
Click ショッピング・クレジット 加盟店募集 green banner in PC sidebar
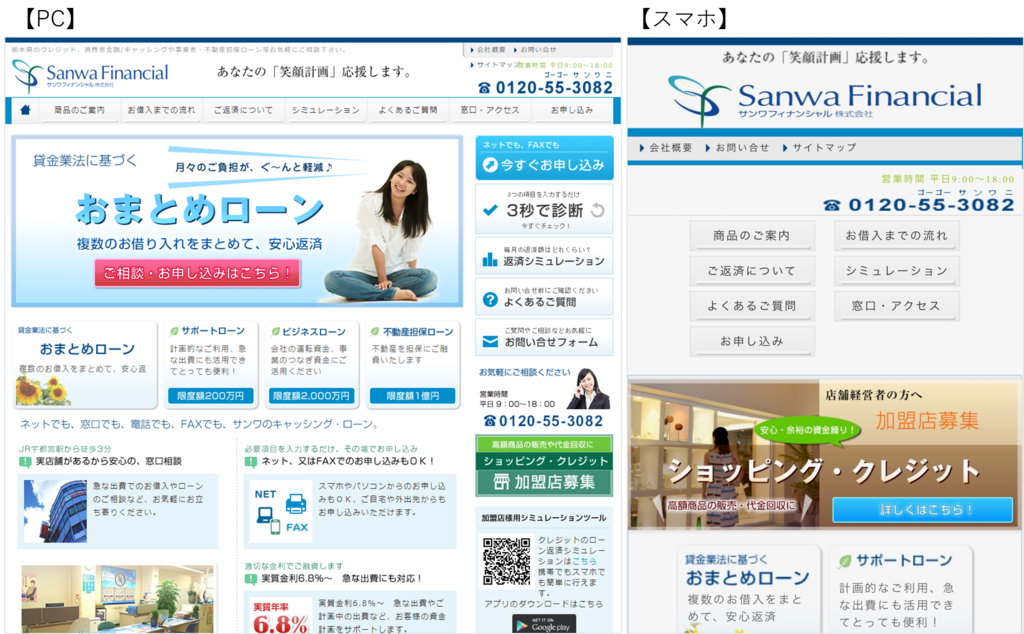coord(544,466)
